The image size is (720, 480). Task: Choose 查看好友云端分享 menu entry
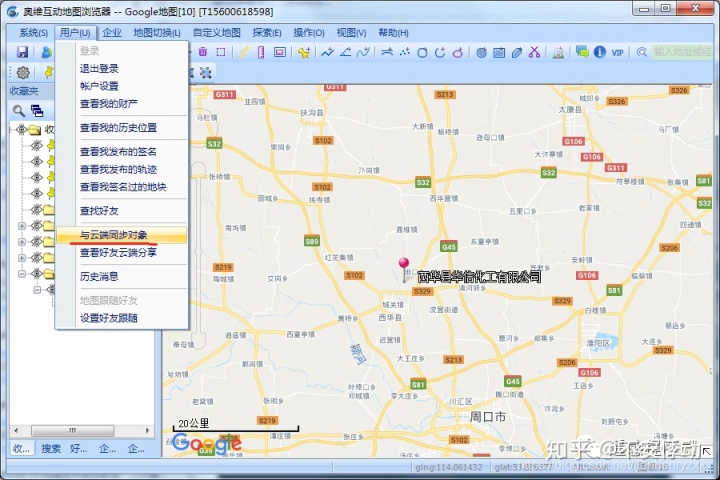coord(122,252)
